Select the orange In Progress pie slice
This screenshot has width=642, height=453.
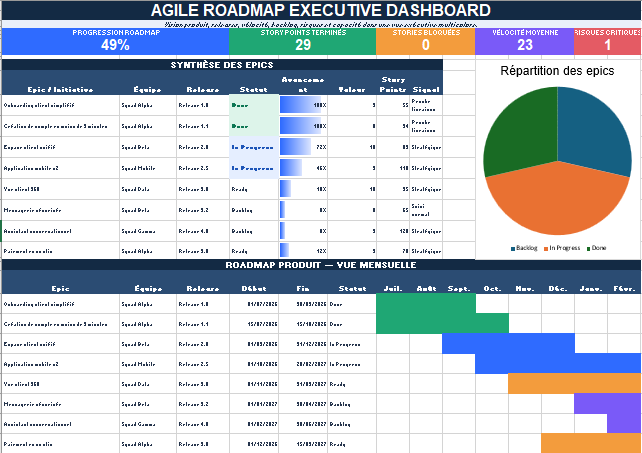(557, 201)
